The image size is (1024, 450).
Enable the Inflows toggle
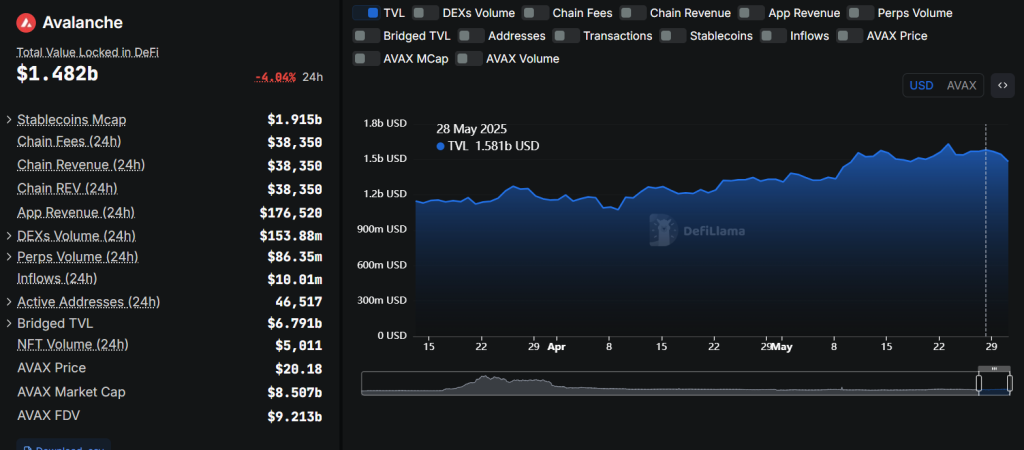click(773, 36)
